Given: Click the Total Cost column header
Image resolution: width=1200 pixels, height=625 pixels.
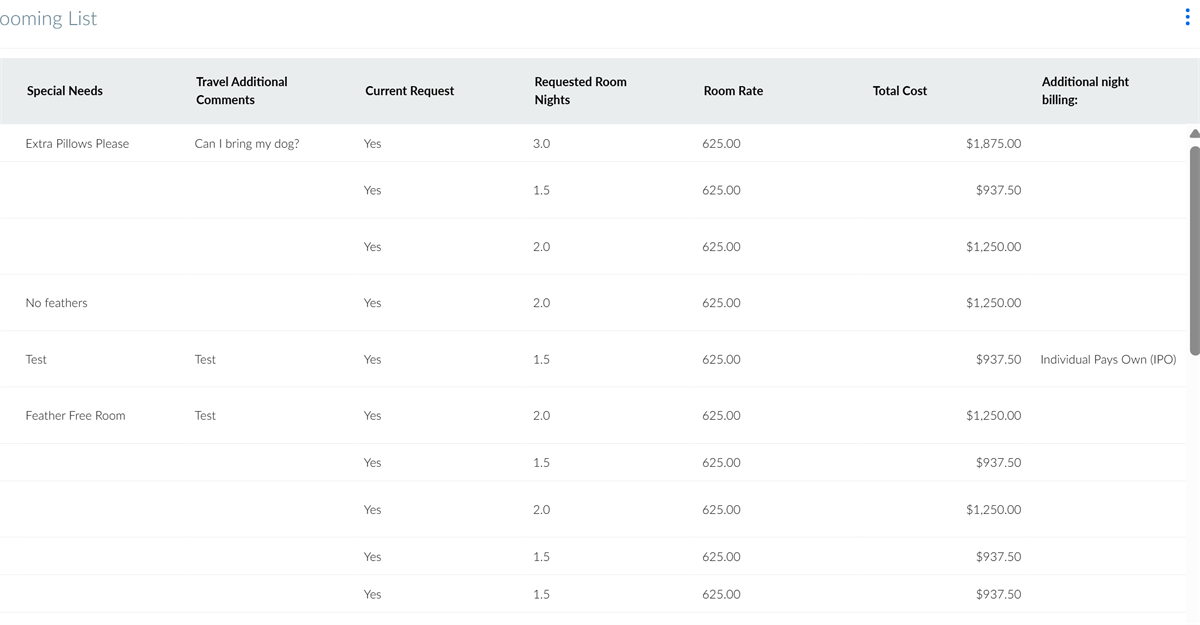Looking at the screenshot, I should [x=899, y=91].
